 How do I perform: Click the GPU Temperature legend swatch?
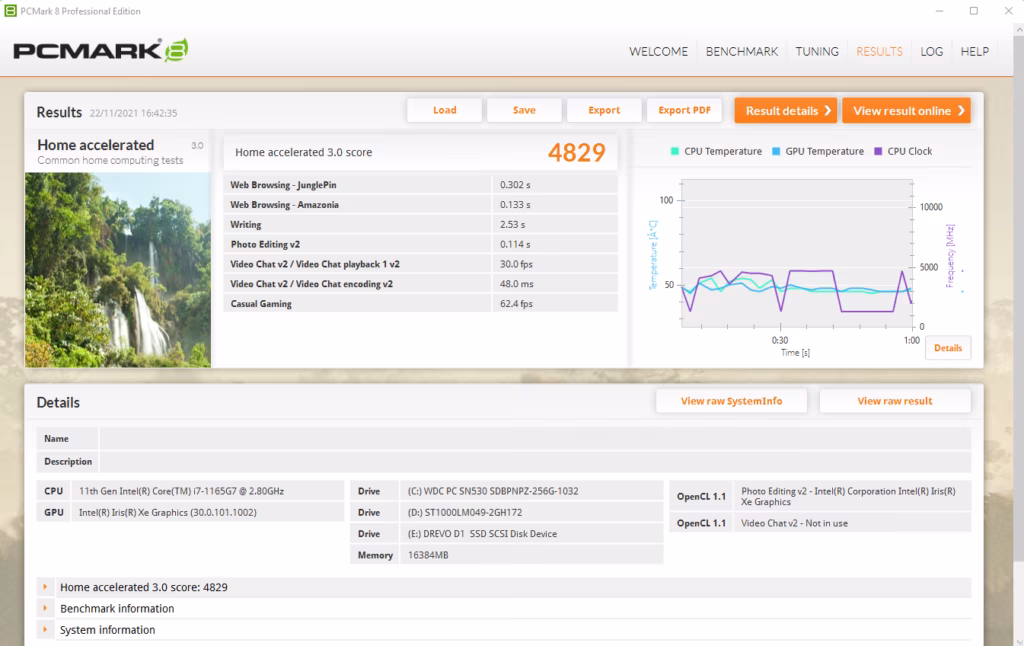click(x=776, y=151)
